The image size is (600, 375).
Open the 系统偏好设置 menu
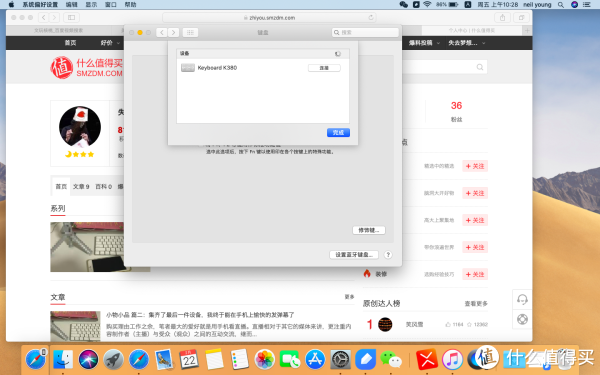40,5
